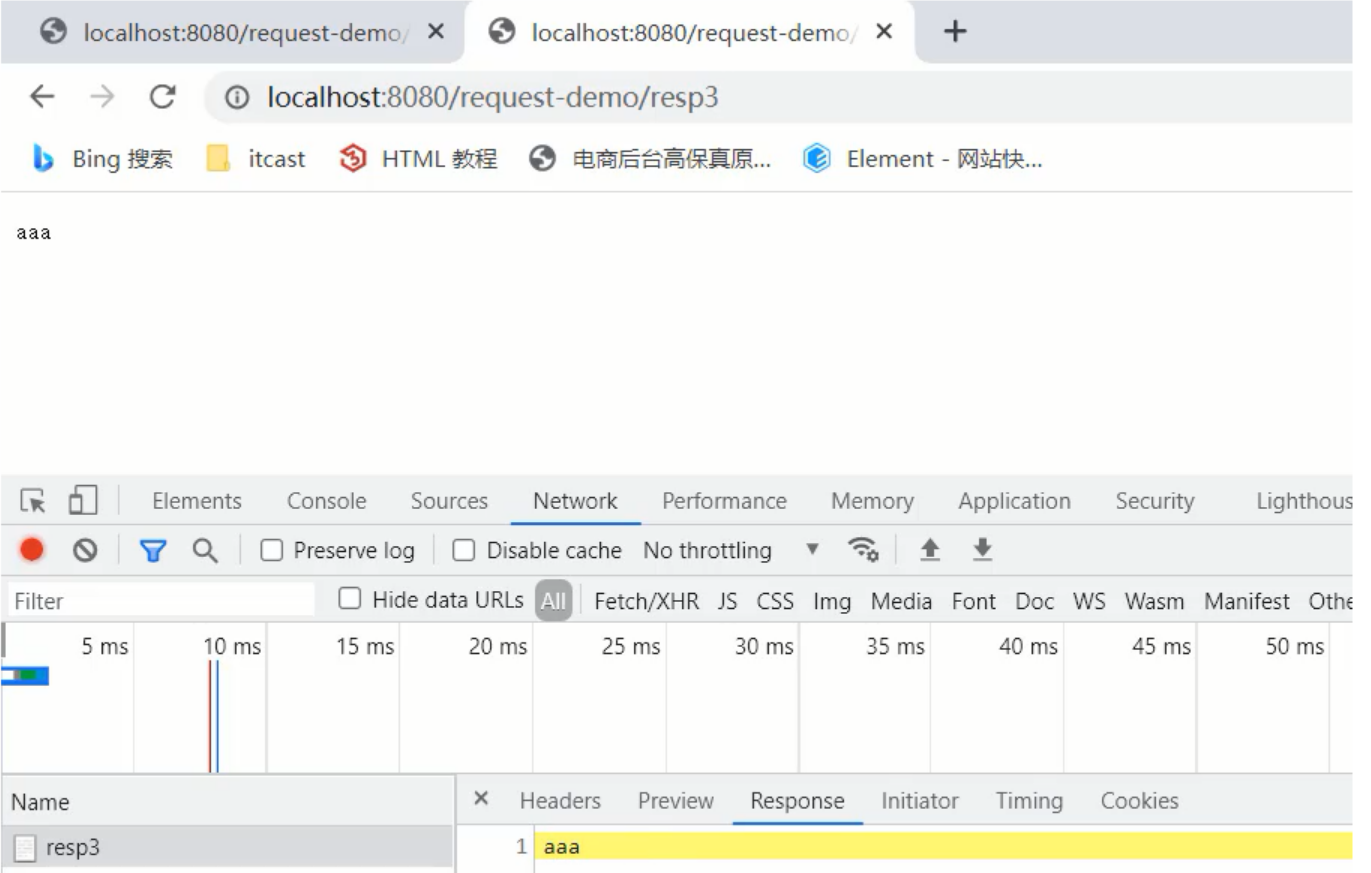Check Disable cache
Screen dimensions: 1371x873
pyautogui.click(x=463, y=550)
